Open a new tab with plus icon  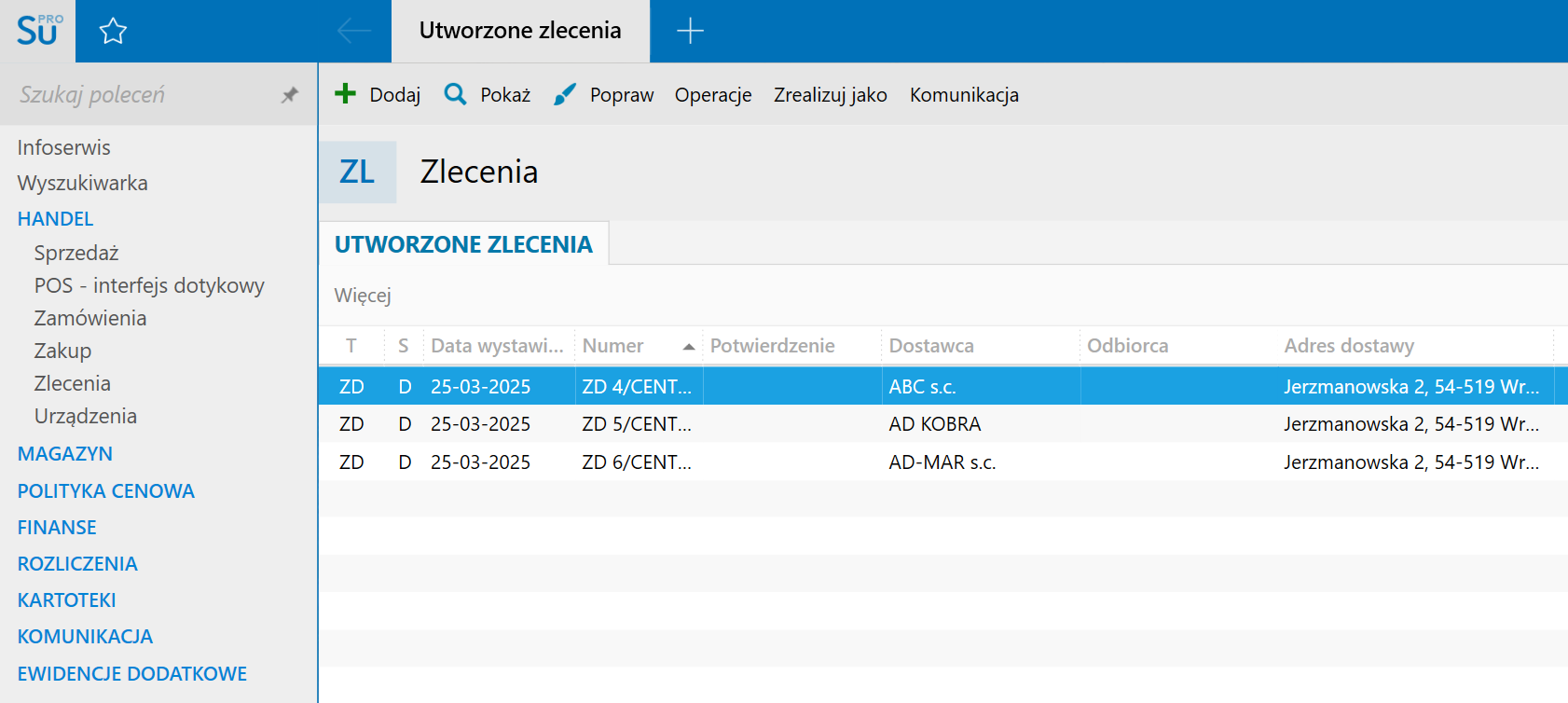pyautogui.click(x=690, y=31)
